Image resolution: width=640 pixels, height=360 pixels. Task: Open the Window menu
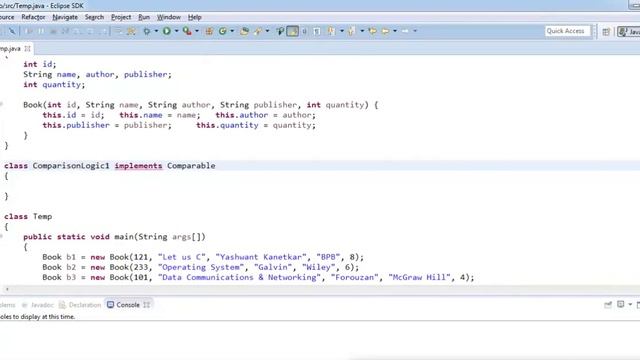tap(169, 17)
